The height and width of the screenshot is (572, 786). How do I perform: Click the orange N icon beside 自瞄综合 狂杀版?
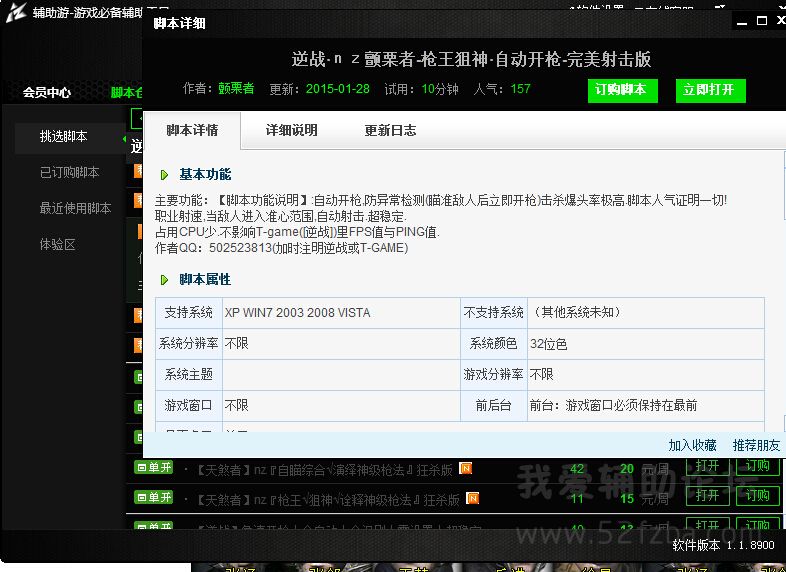point(465,468)
